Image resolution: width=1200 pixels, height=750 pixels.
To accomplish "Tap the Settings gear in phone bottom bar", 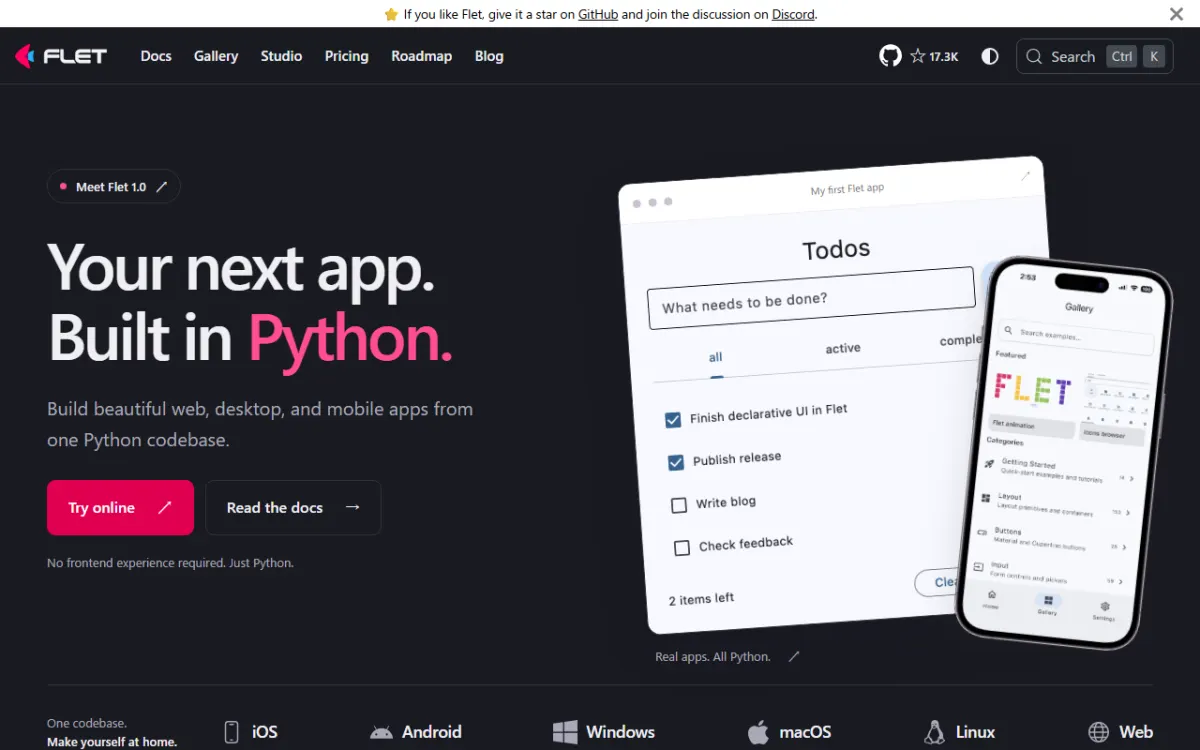I will point(1105,606).
